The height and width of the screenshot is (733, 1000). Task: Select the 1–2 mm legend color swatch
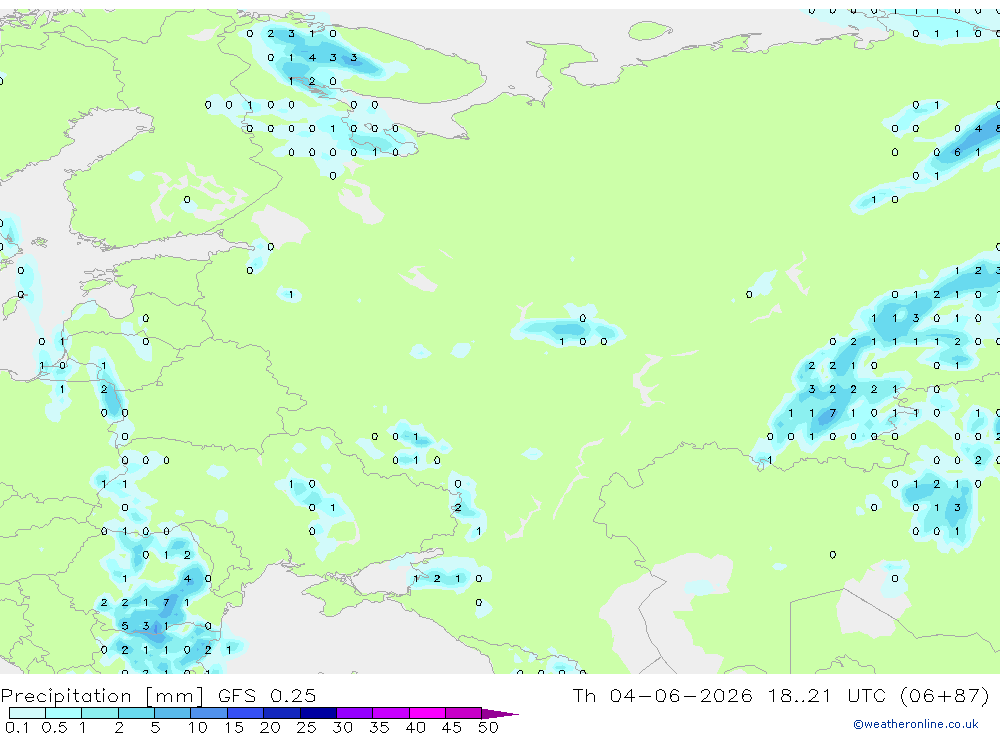tap(99, 713)
